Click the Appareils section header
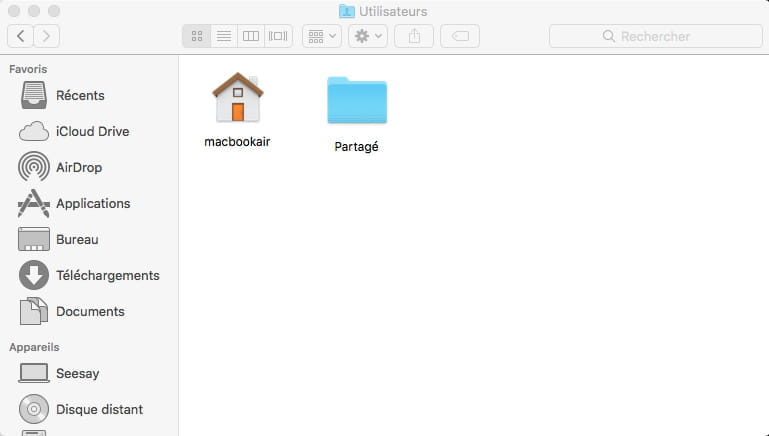Viewport: 769px width, 436px height. [34, 347]
